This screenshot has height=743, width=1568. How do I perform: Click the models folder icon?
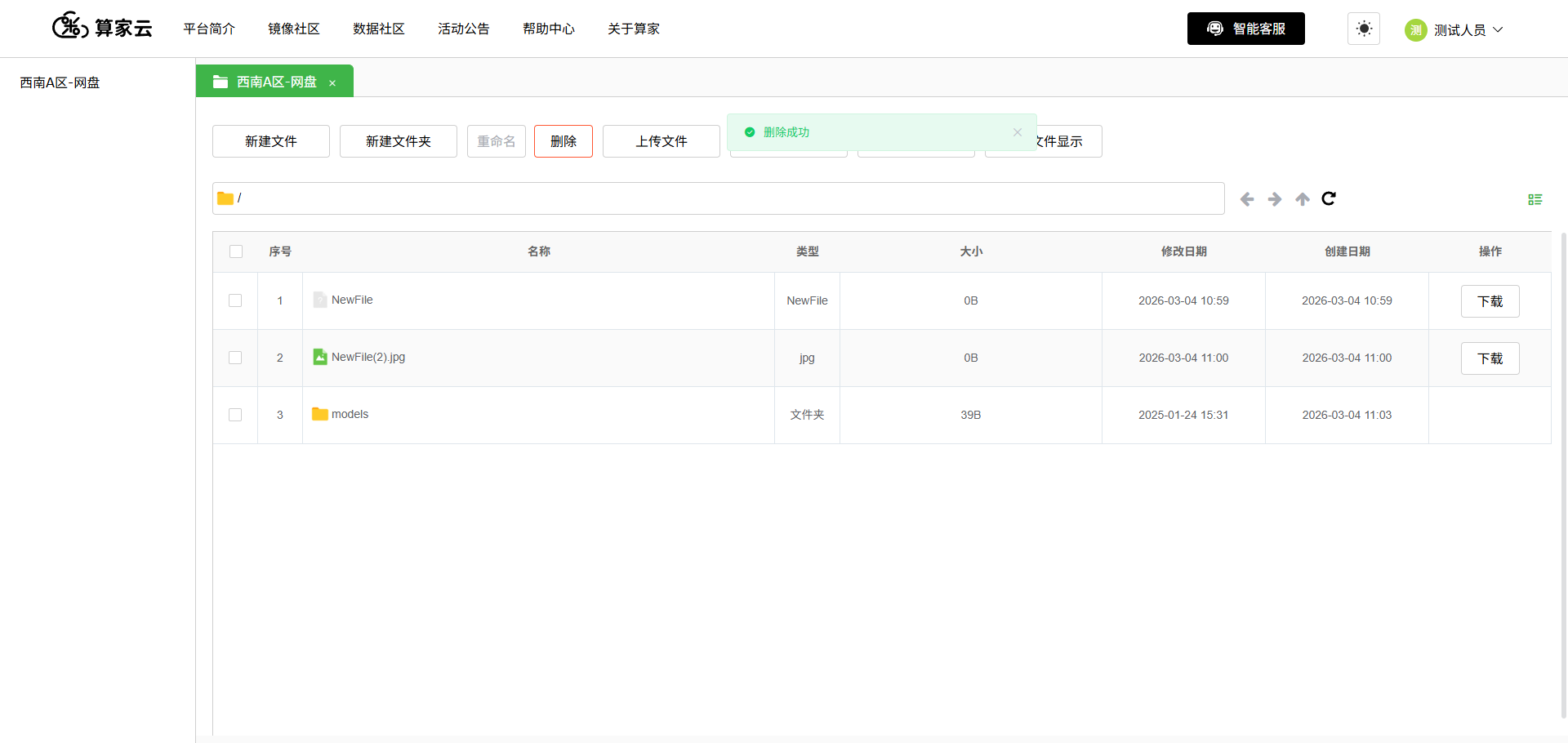320,414
